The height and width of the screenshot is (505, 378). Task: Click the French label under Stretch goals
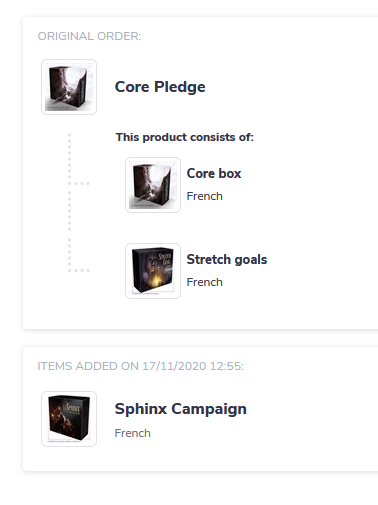coord(204,282)
